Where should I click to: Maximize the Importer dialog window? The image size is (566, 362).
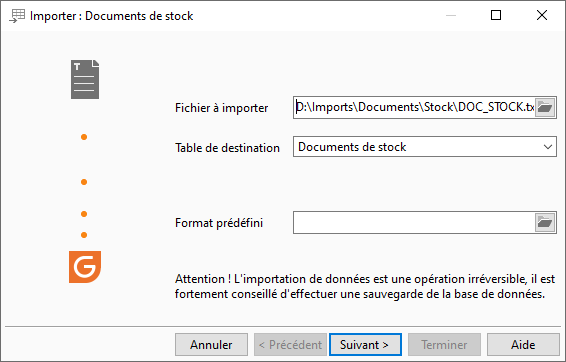tap(496, 15)
